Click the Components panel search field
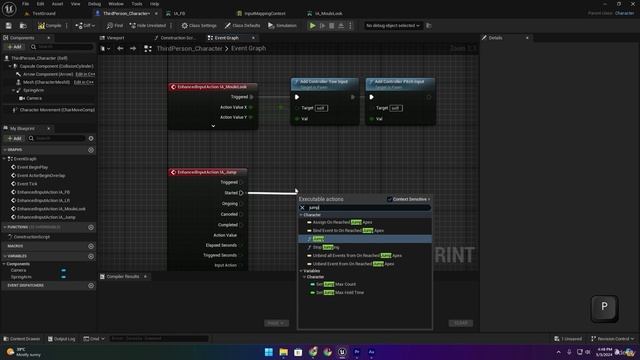This screenshot has width=640, height=360. 62,47
